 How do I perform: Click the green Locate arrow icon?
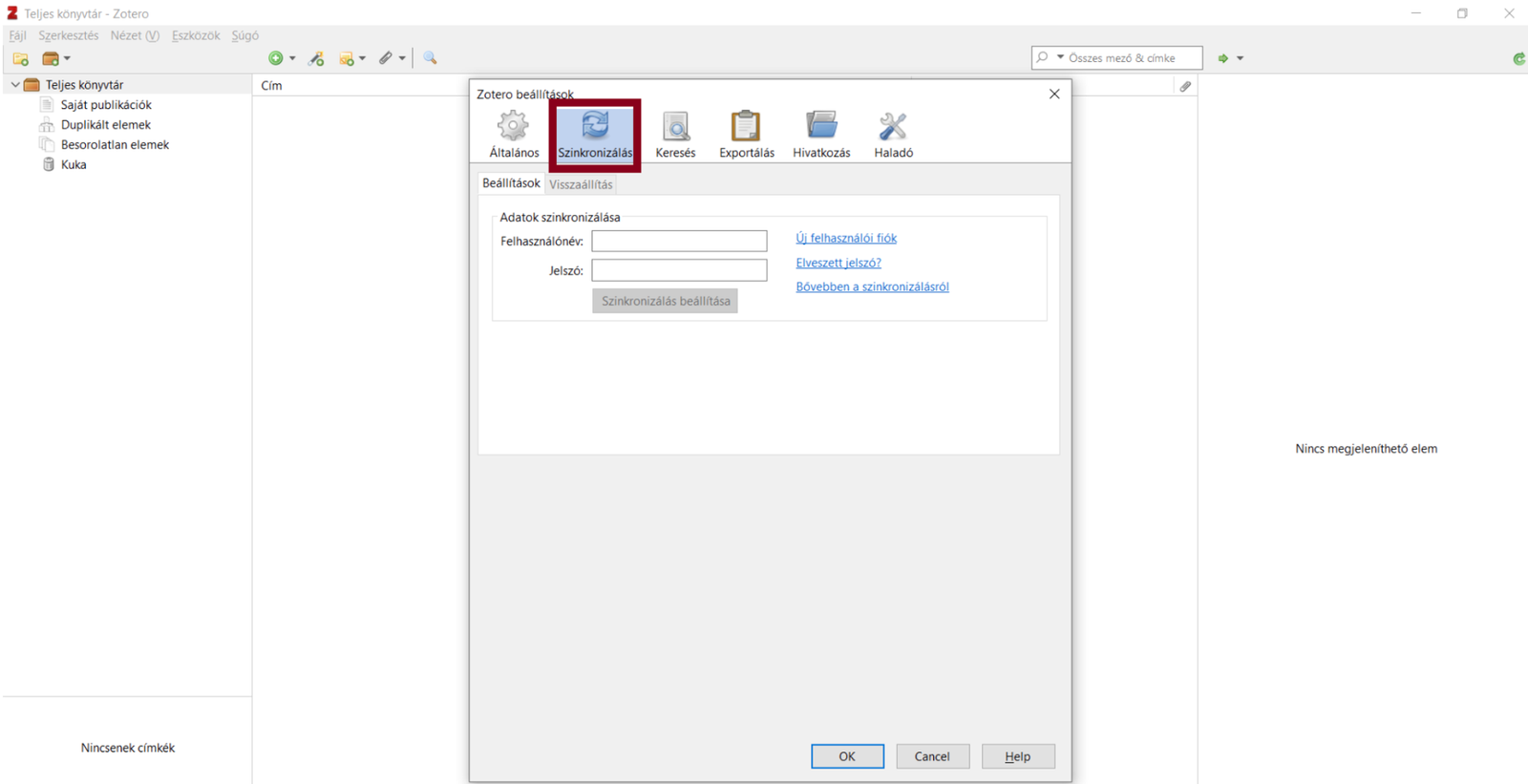[x=1223, y=58]
